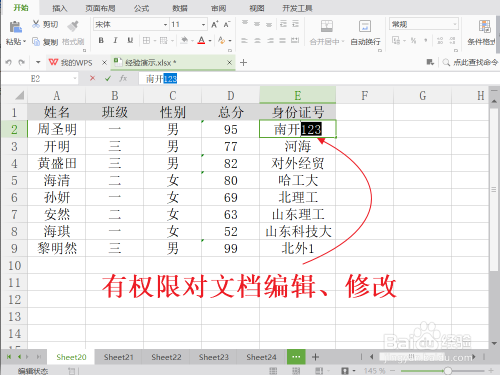Open the borders dropdown arrow
500x375 pixels.
coord(155,41)
